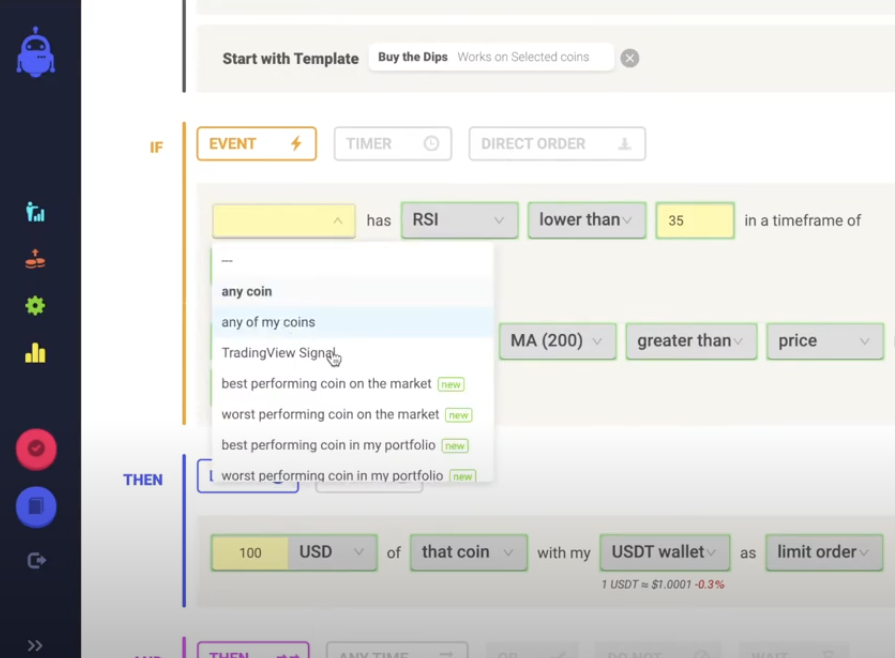Open the RSI indicator dropdown
Screen dimensions: 895x658
pyautogui.click(x=459, y=220)
